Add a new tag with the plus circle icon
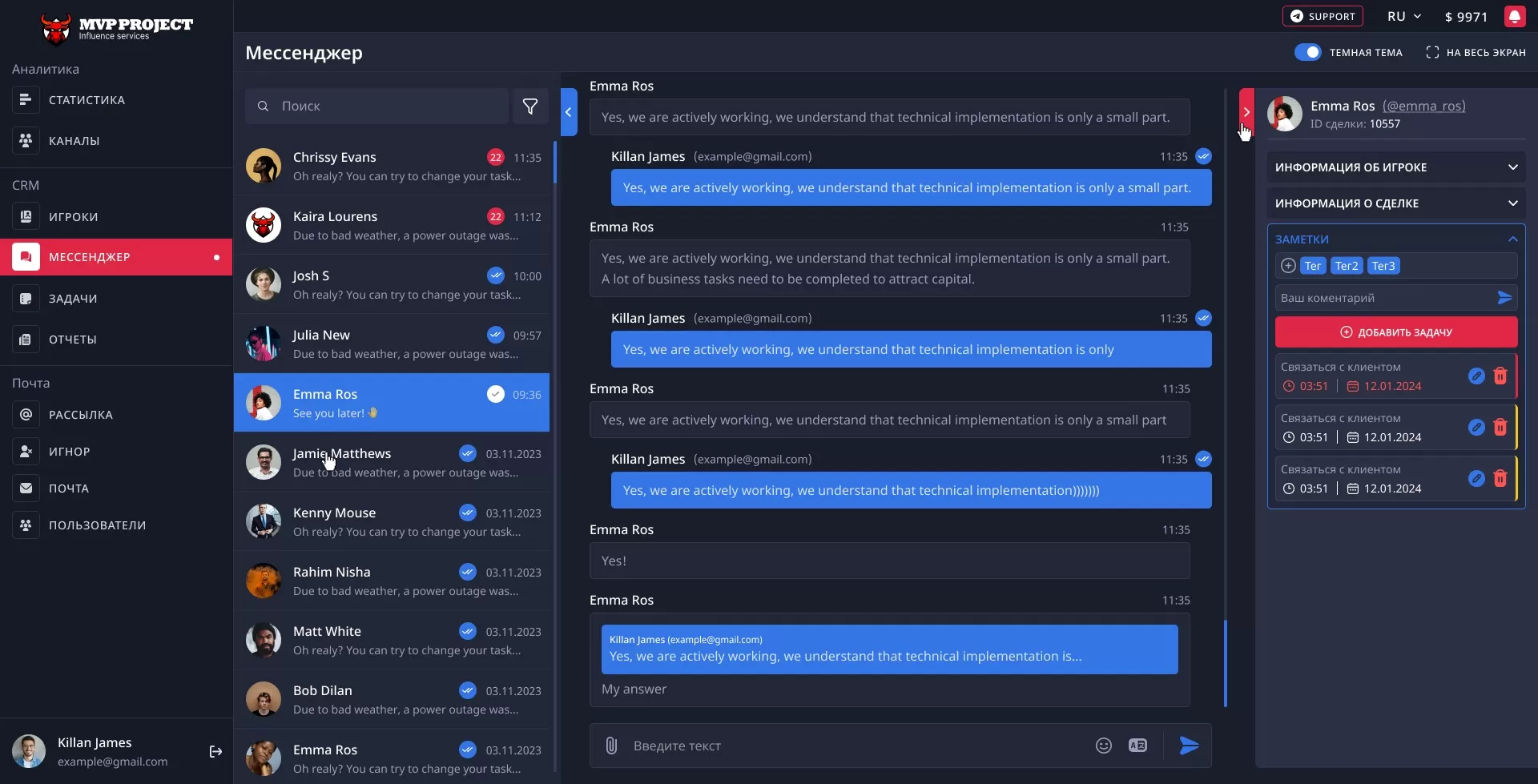 tap(1288, 265)
